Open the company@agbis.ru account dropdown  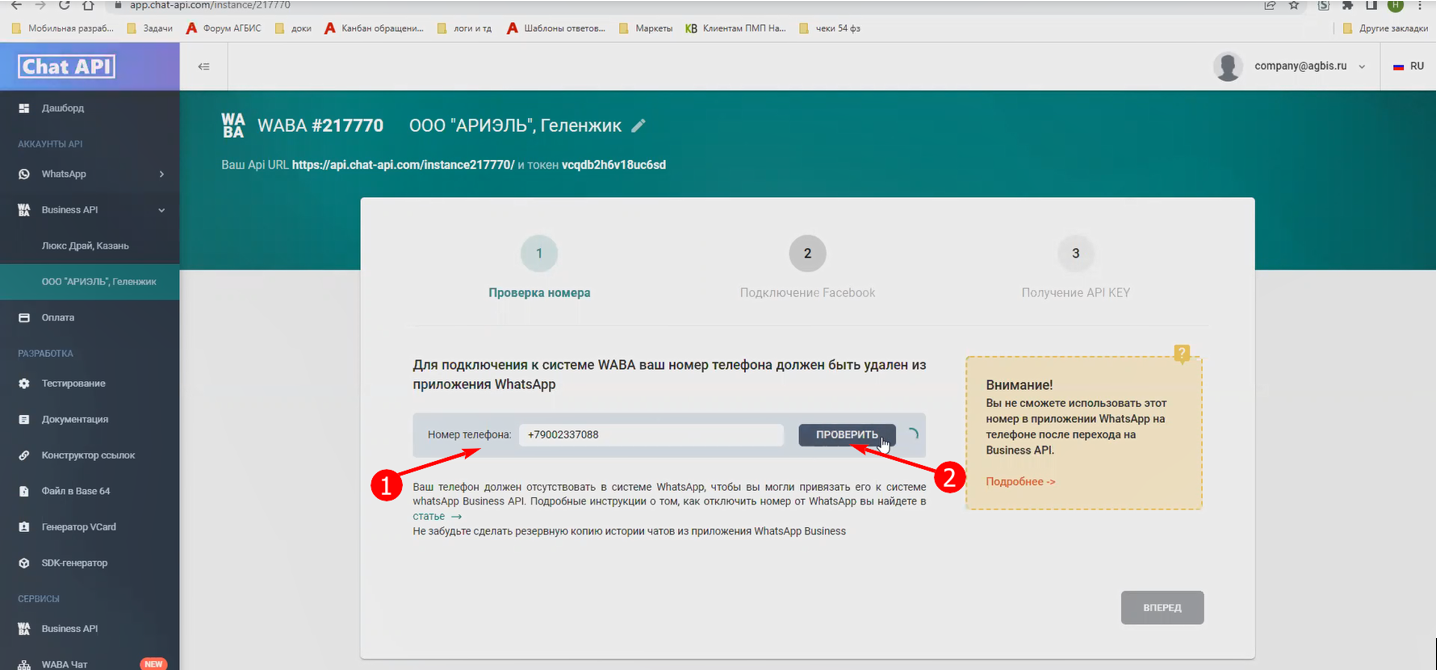click(x=1310, y=67)
